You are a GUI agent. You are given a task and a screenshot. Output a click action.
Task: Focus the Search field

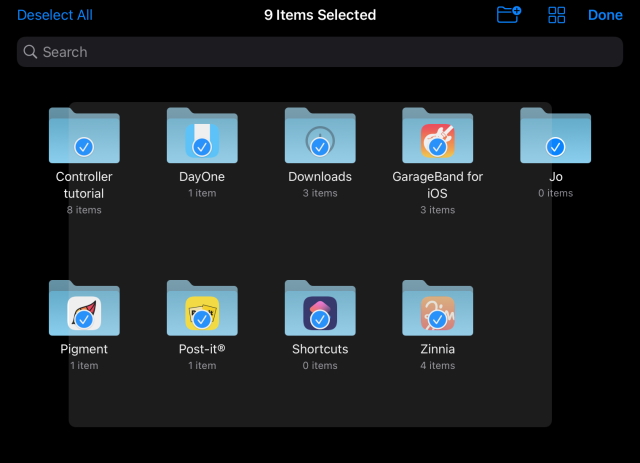[x=320, y=52]
